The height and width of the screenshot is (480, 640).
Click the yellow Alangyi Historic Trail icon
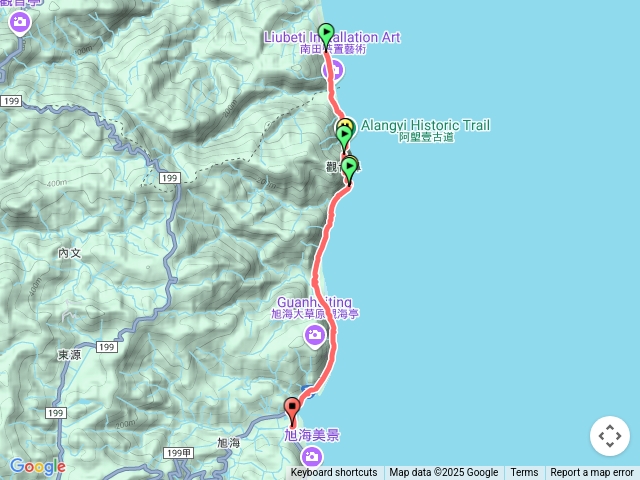tap(345, 123)
